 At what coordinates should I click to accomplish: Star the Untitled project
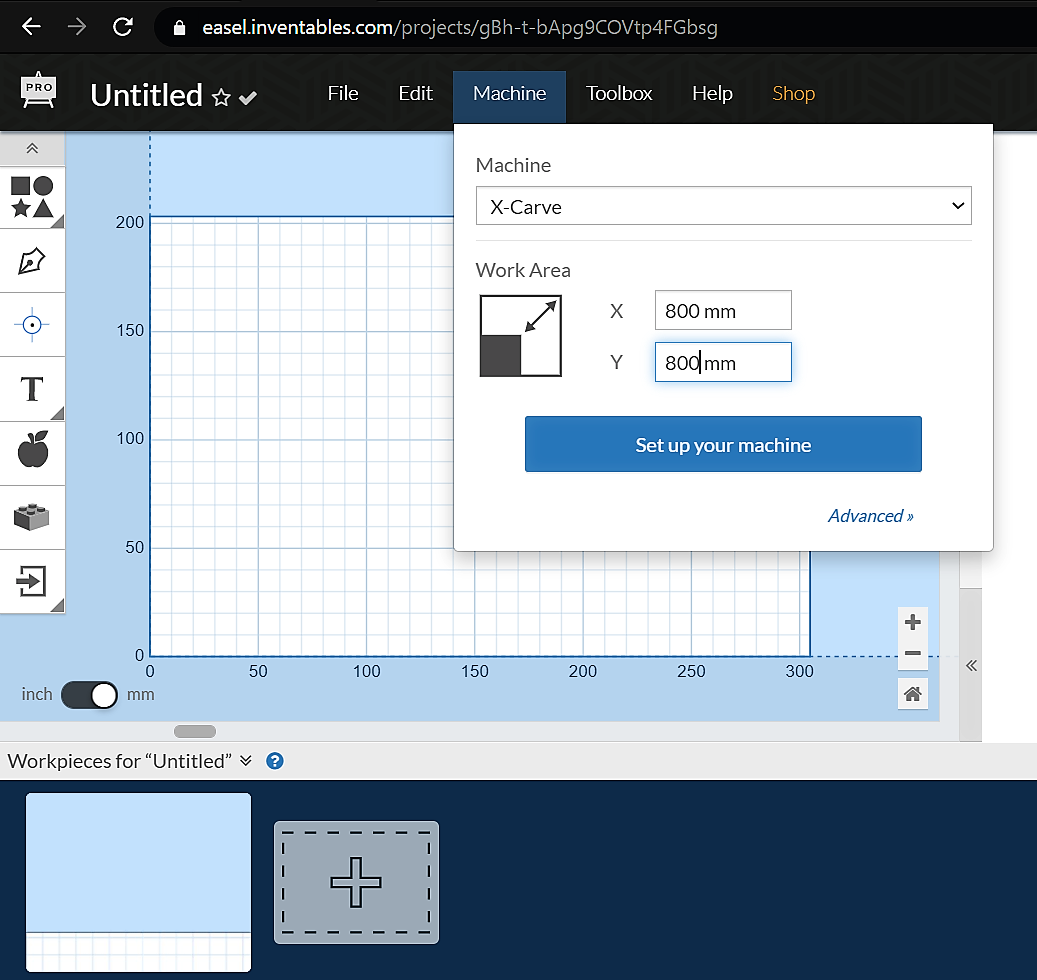tap(221, 98)
